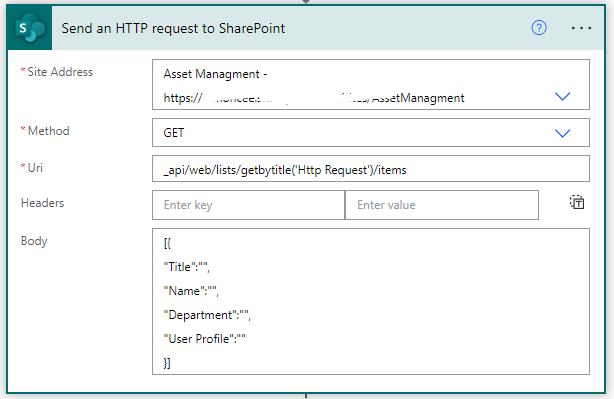
Task: Click the "Title" line in Body
Action: pos(186,267)
